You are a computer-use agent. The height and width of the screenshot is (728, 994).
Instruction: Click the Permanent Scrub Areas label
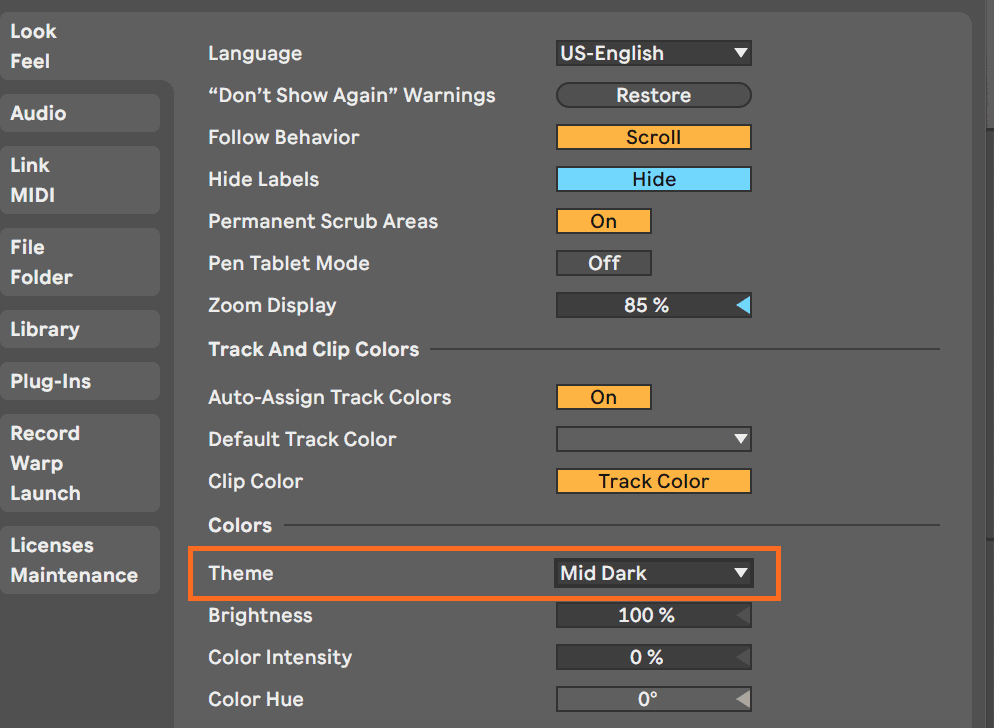[323, 221]
